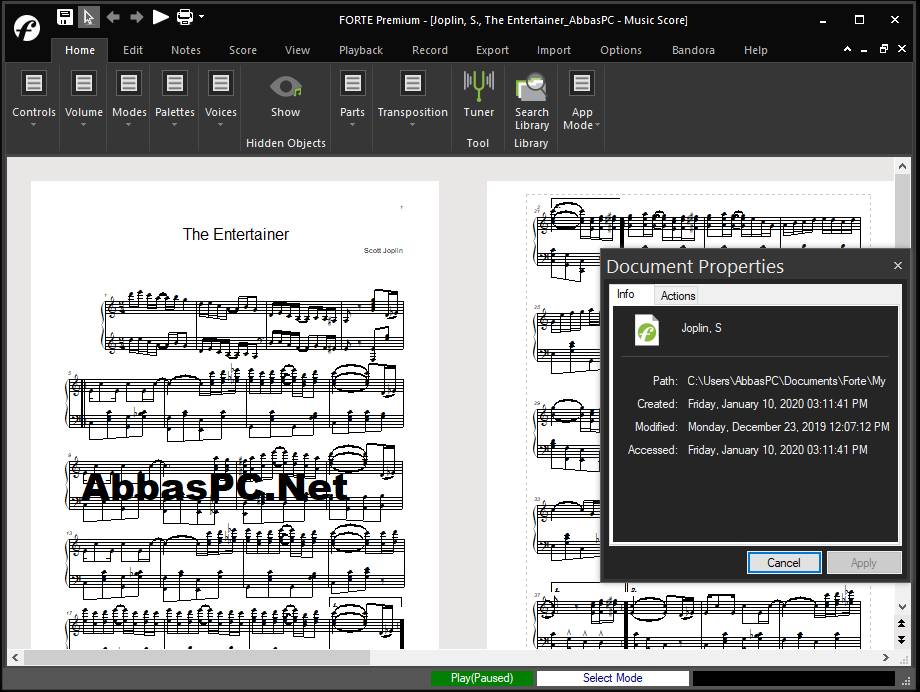The image size is (920, 692).
Task: Open the quick access toolbar dropdown arrow
Action: click(x=201, y=16)
